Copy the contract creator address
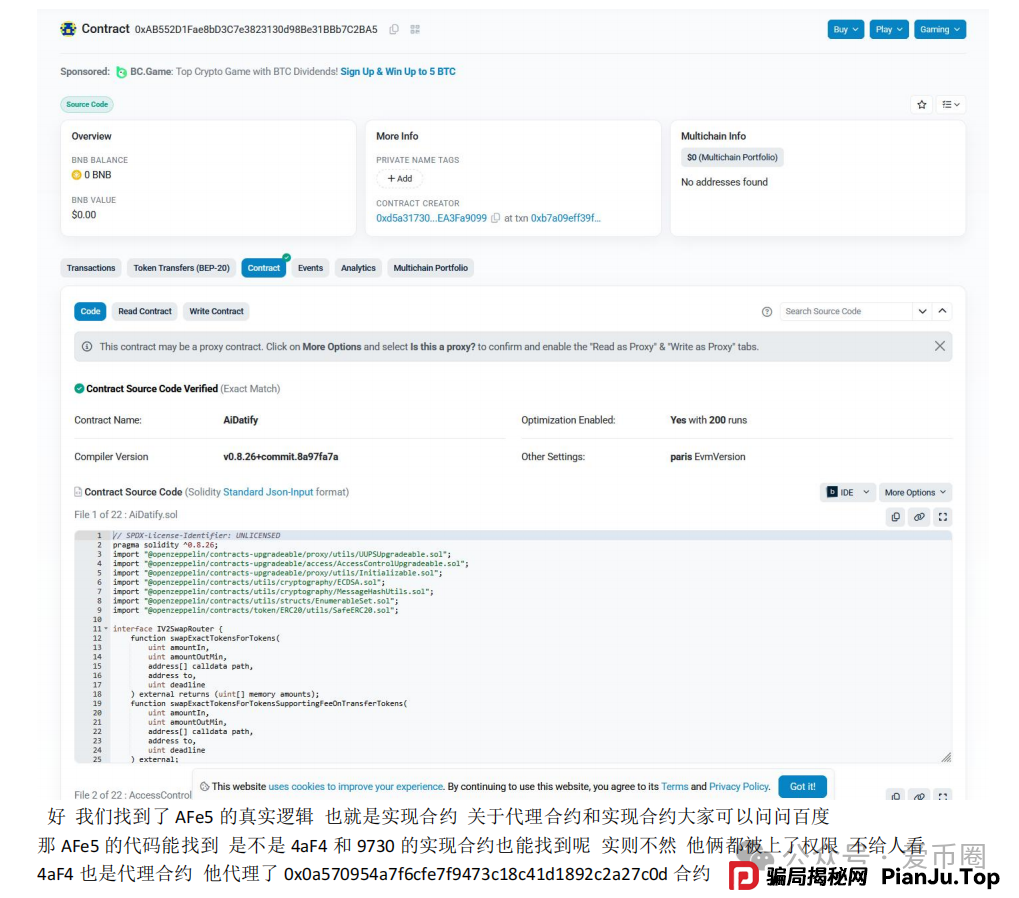The image size is (1019, 898). [495, 217]
